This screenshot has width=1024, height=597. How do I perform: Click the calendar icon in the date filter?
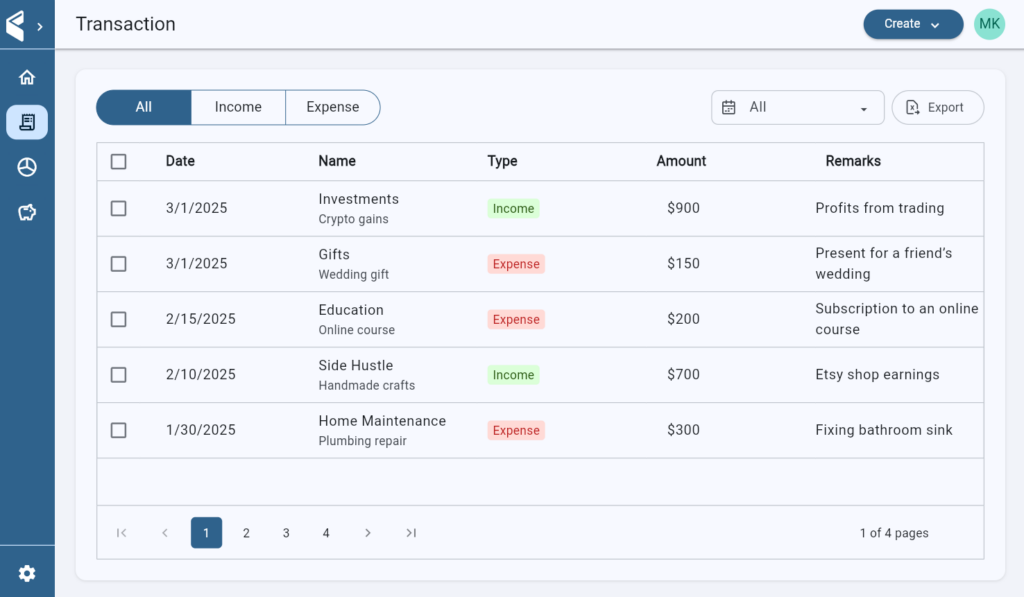click(x=729, y=107)
